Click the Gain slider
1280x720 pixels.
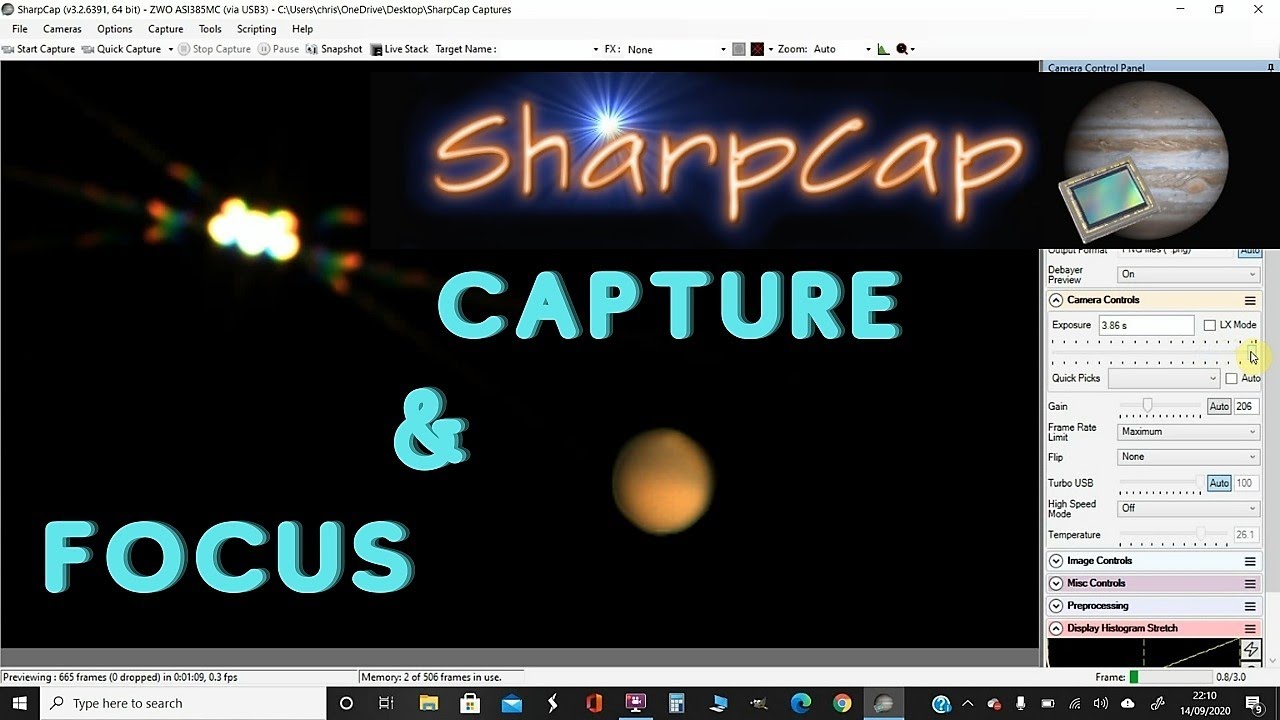point(1160,406)
